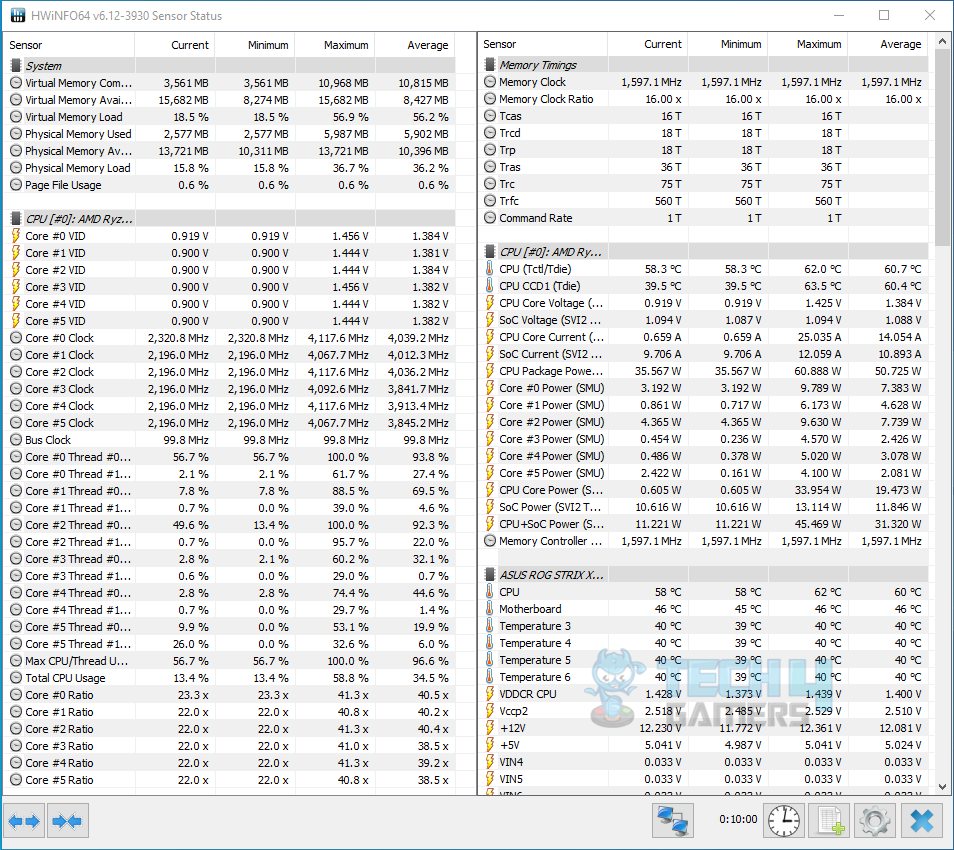Select the ASUS ROG STRIX X... group header
The height and width of the screenshot is (850, 954).
point(704,574)
